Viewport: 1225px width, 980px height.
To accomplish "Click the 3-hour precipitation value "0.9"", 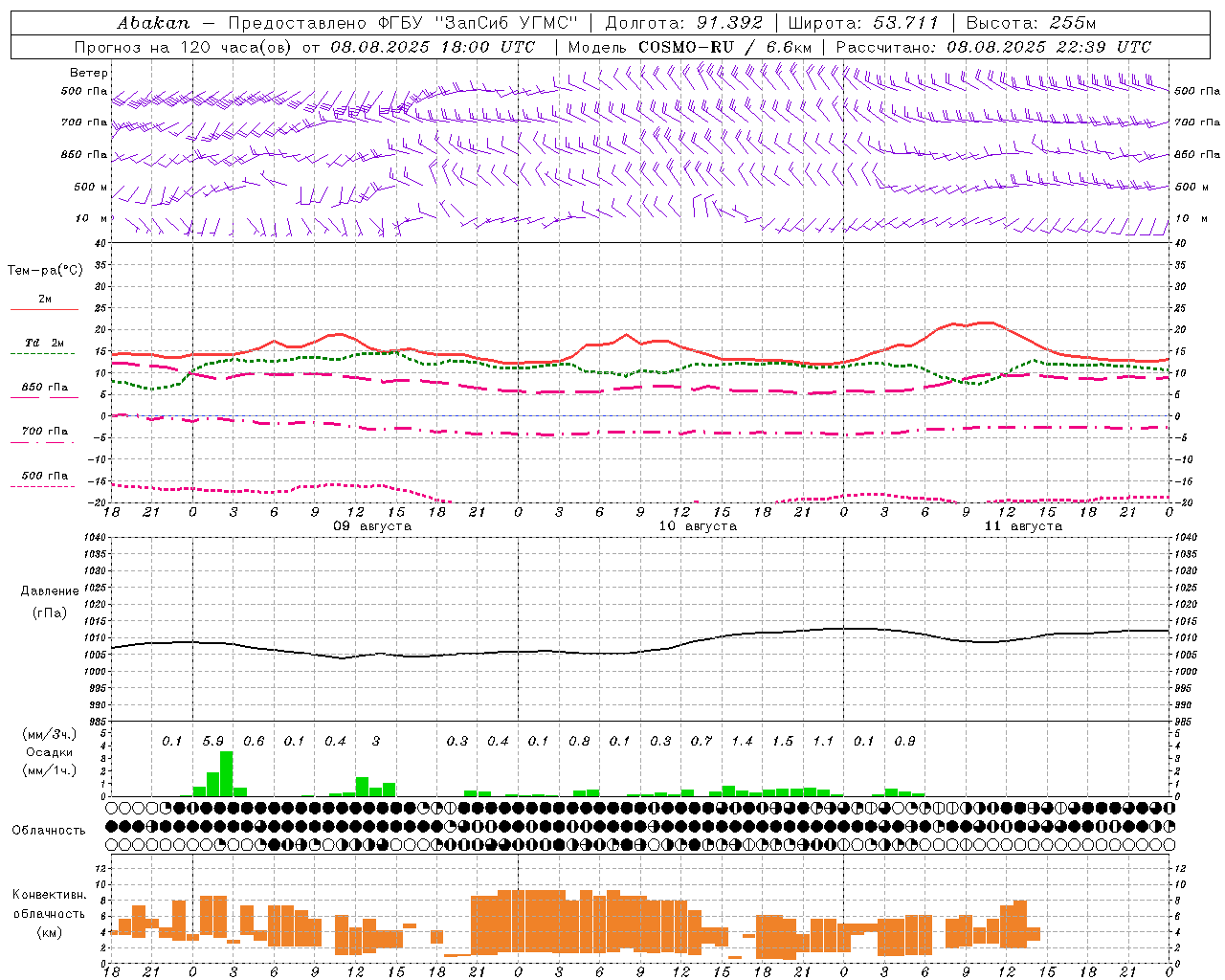I will [904, 742].
